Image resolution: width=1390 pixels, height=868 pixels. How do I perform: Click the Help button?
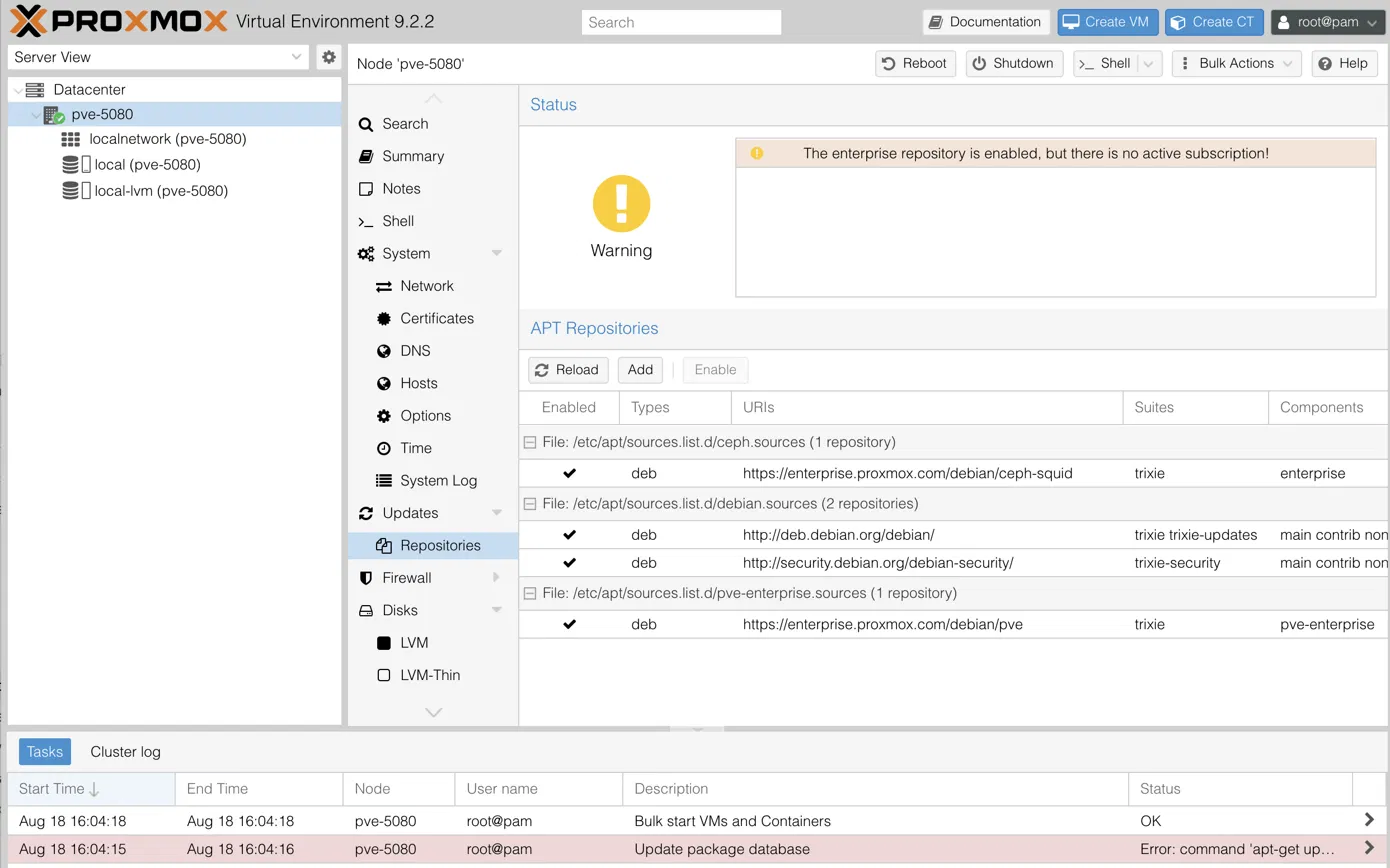point(1345,63)
